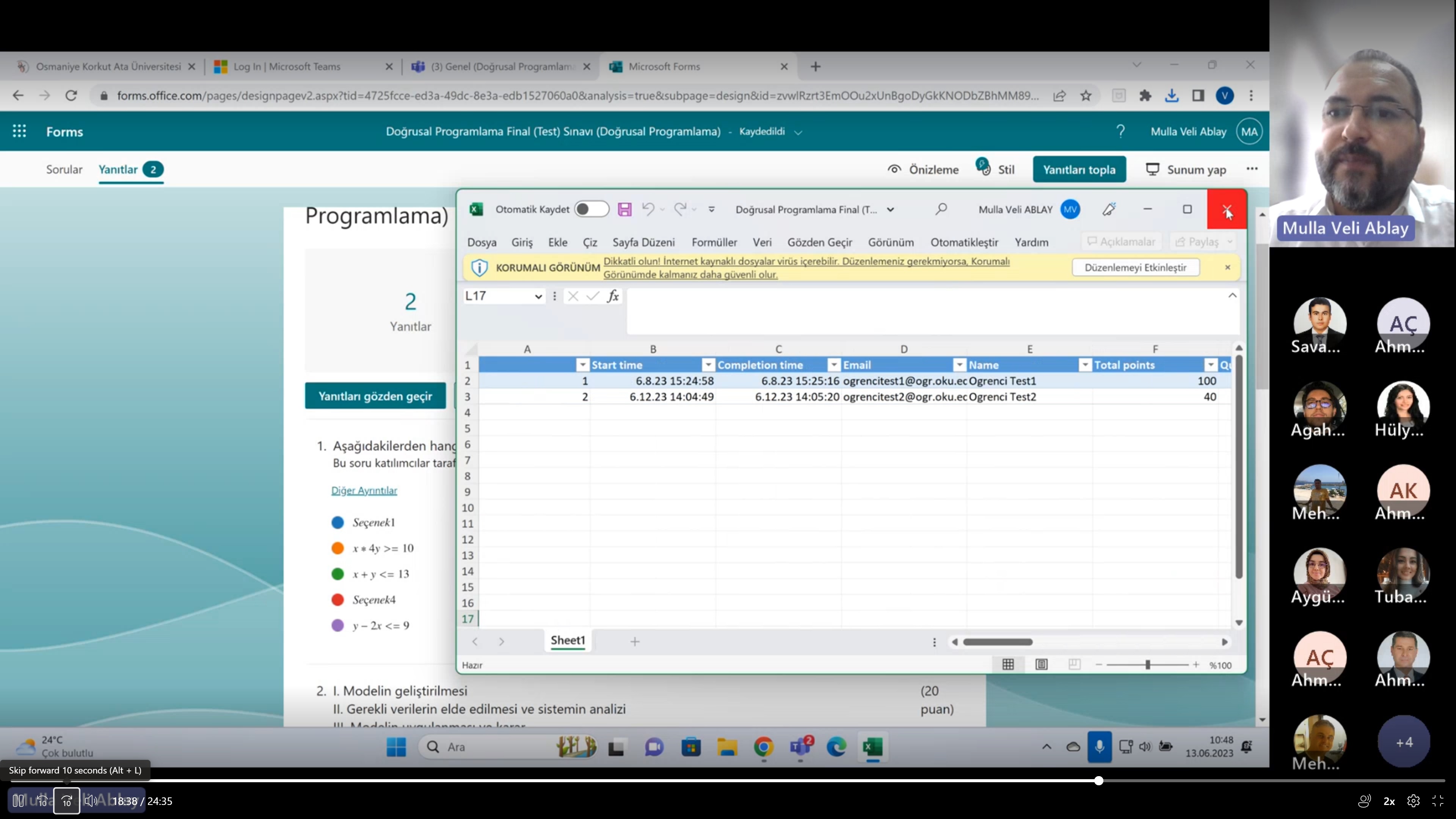Switch to the Sorular tab
The height and width of the screenshot is (819, 1456).
click(x=64, y=169)
